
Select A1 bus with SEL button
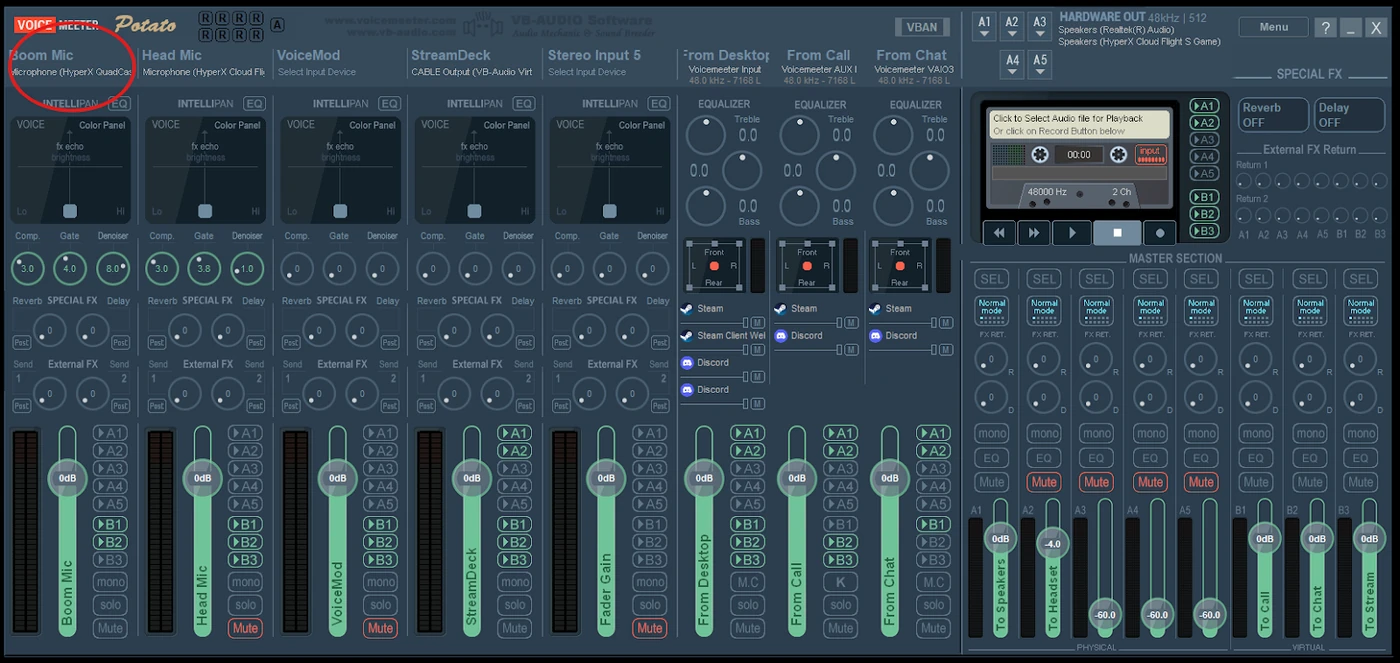(991, 279)
